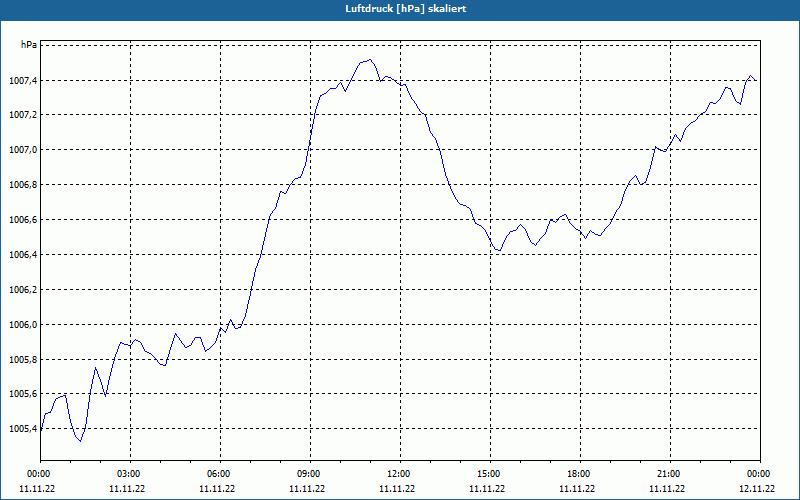Screen dimensions: 800x500
Task: Click the 11.11.22 date under 21:00
Action: tap(667, 488)
